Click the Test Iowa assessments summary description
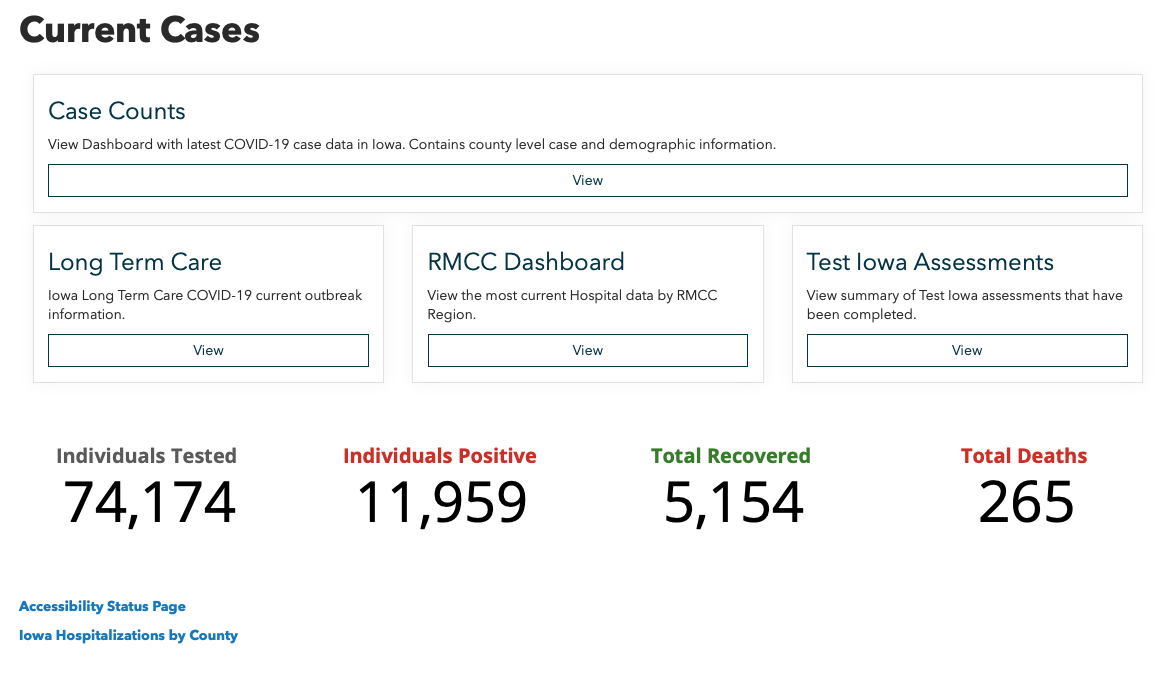 point(964,304)
